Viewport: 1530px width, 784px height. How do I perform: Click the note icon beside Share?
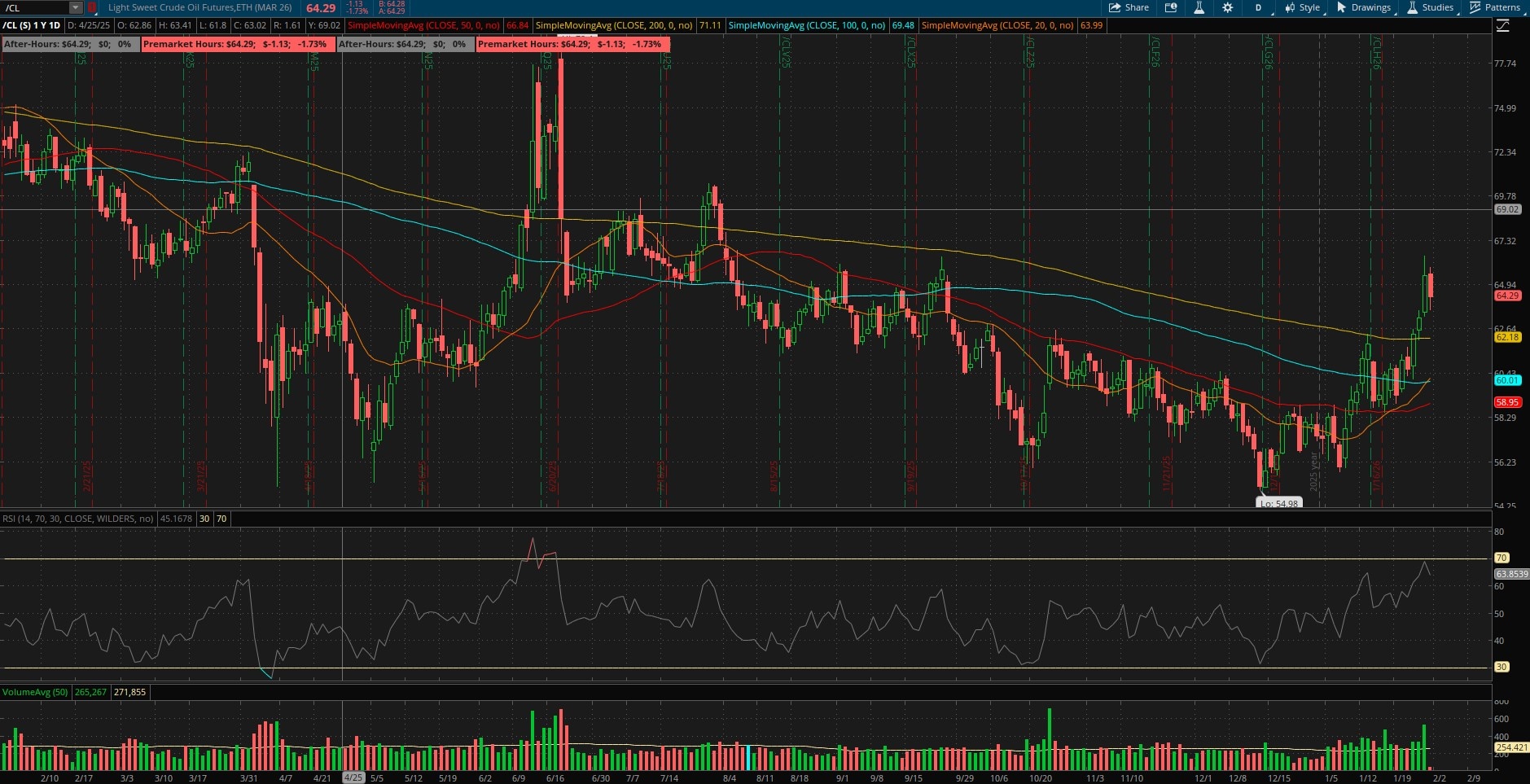pos(1170,7)
